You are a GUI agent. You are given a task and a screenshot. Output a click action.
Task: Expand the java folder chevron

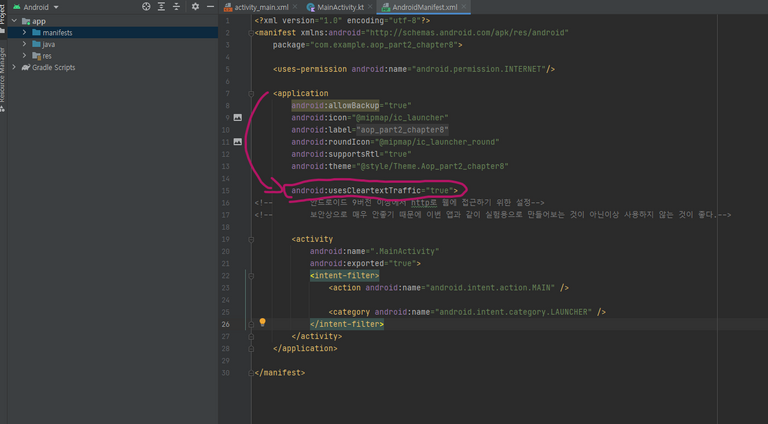[24, 44]
